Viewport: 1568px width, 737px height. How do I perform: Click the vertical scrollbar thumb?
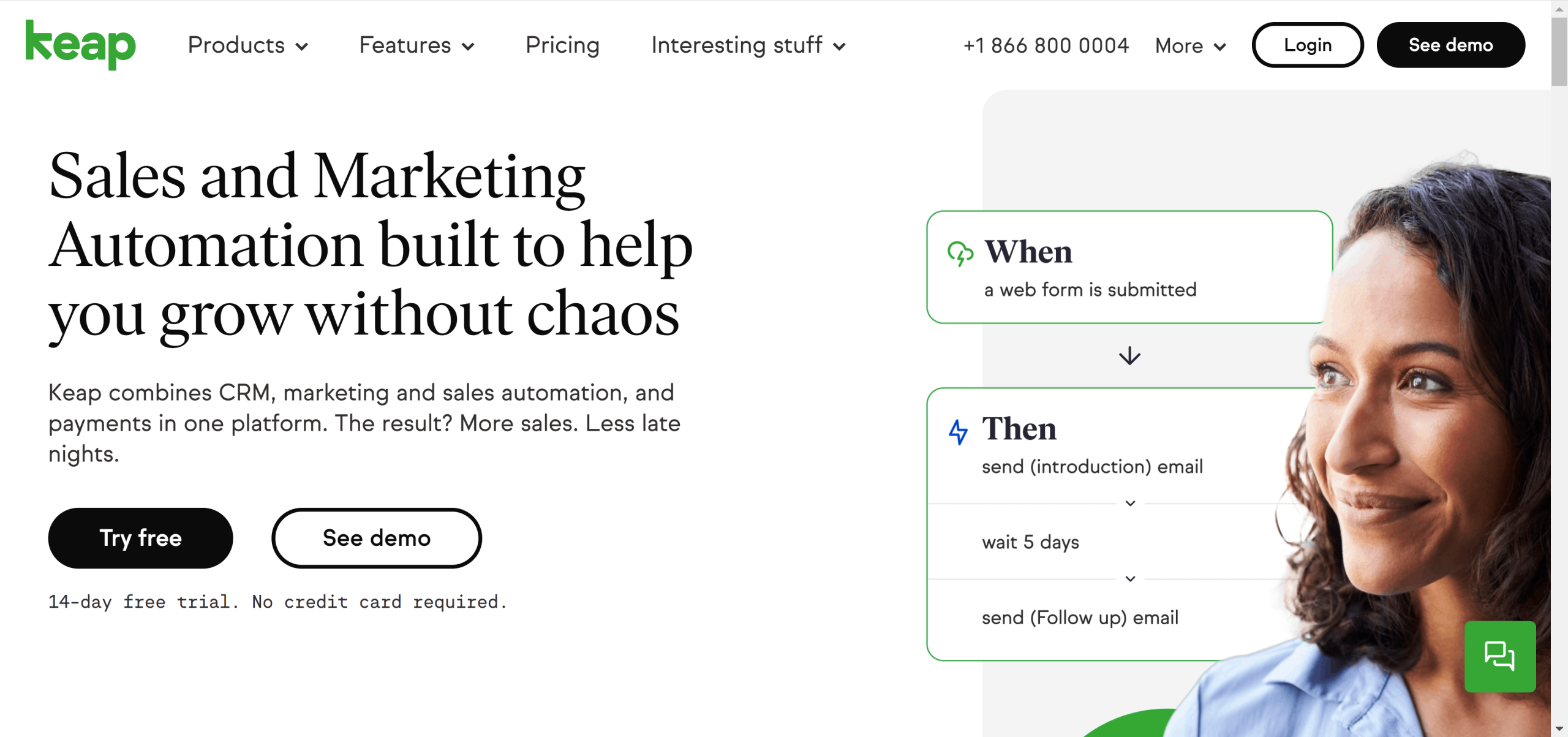pos(1559,52)
